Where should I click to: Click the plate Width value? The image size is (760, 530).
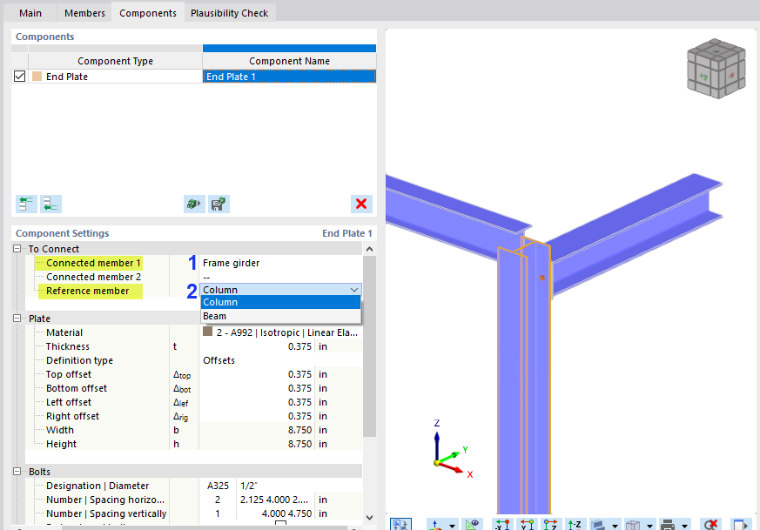(x=257, y=430)
